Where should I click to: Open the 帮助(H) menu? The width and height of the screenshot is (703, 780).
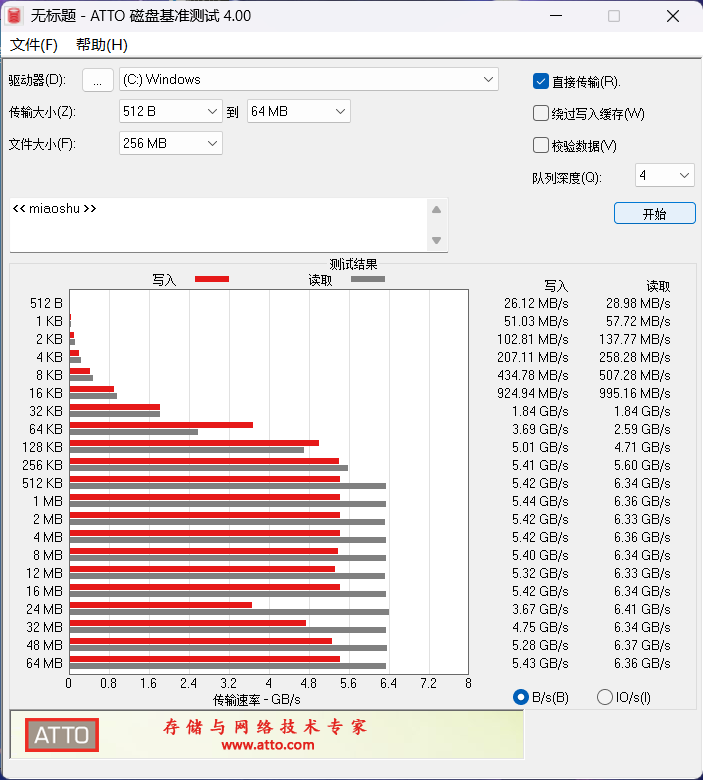101,45
